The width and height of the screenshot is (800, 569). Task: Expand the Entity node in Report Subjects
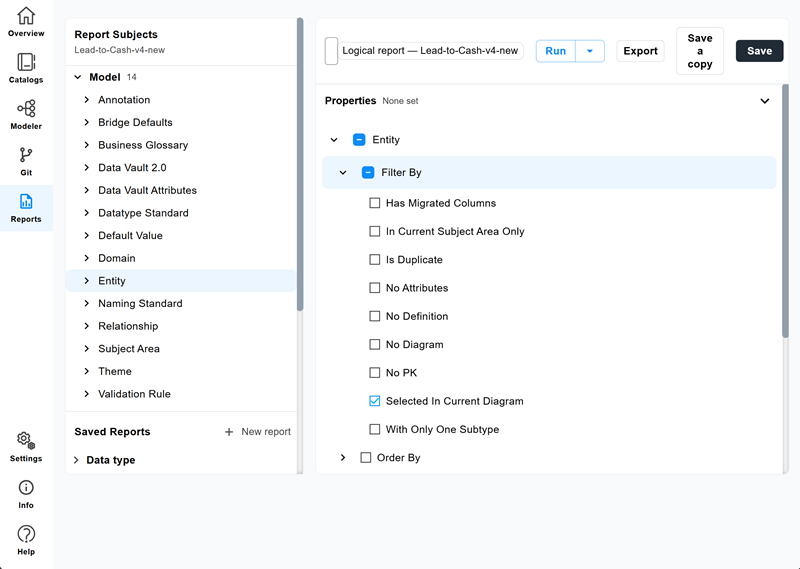(x=87, y=281)
